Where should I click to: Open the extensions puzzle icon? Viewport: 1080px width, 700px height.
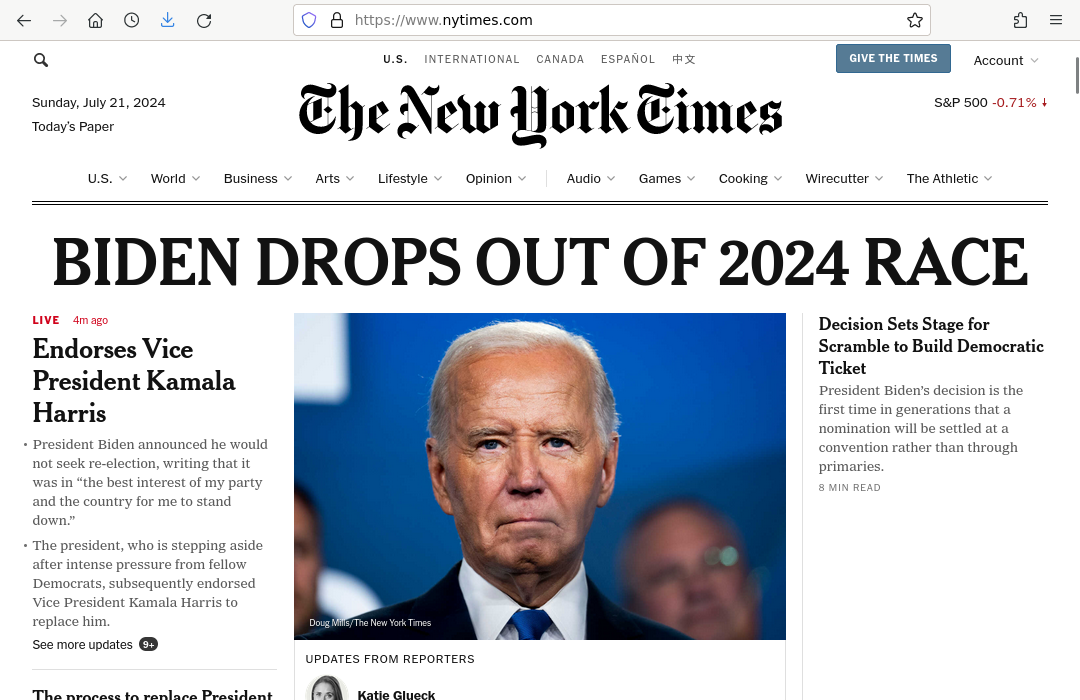coord(1021,21)
